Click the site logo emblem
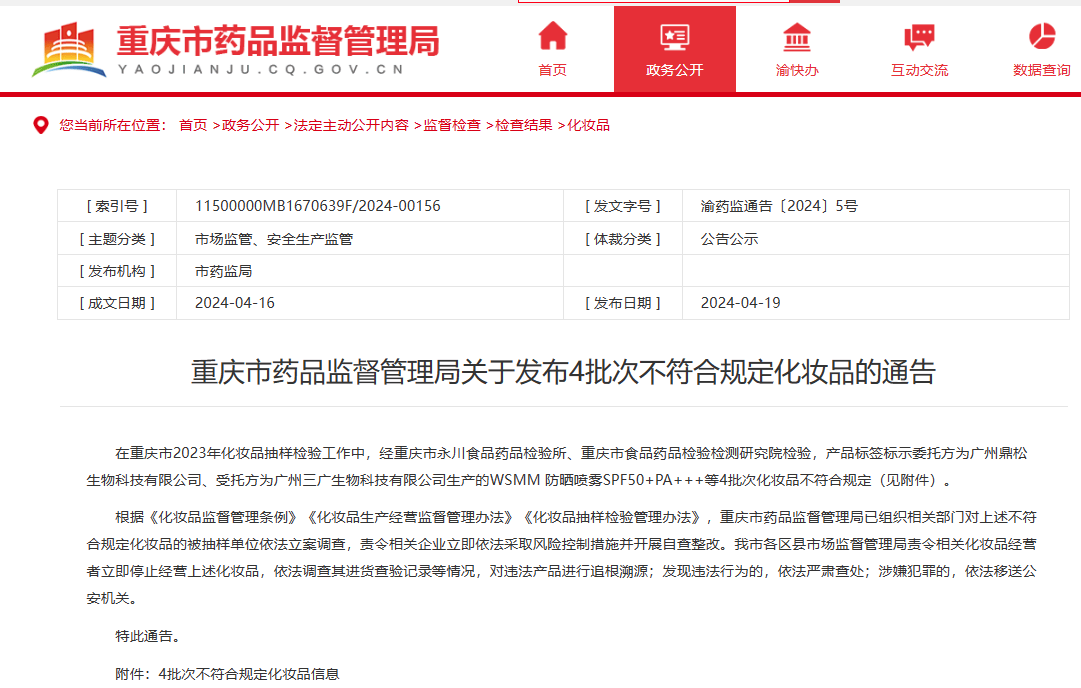Image resolution: width=1081 pixels, height=688 pixels. coord(69,50)
